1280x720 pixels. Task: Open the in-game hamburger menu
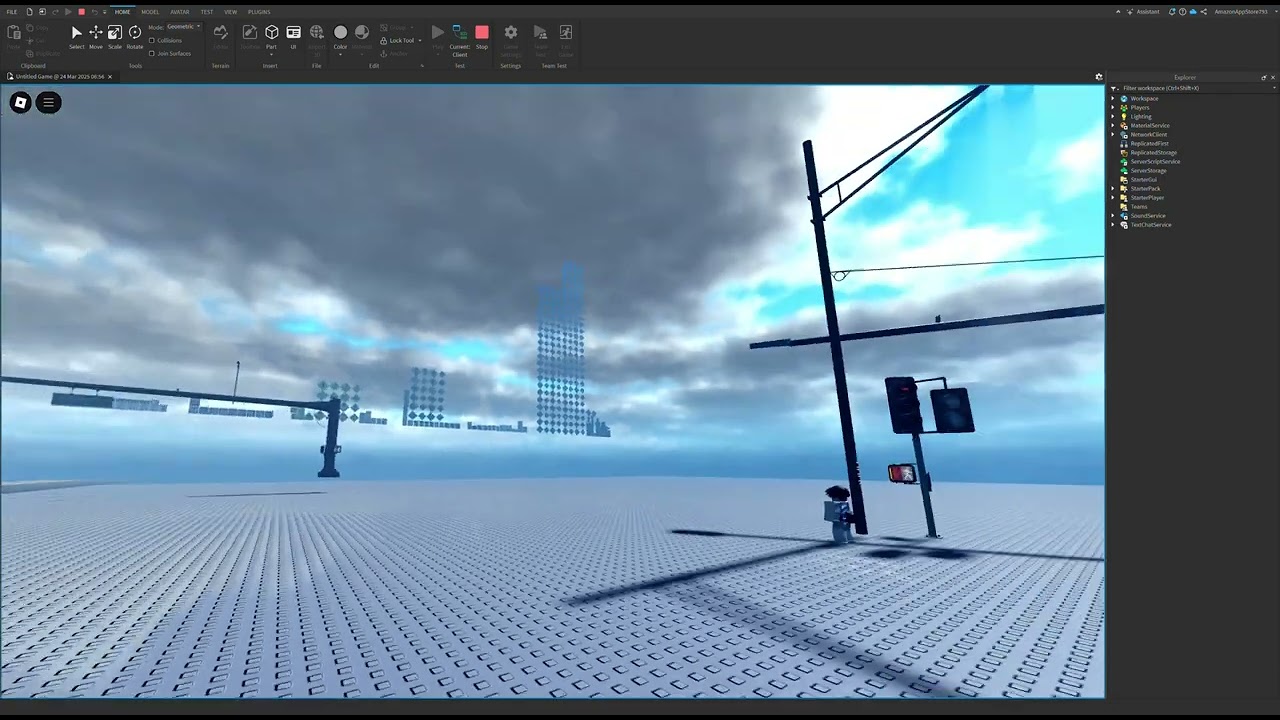coord(48,102)
